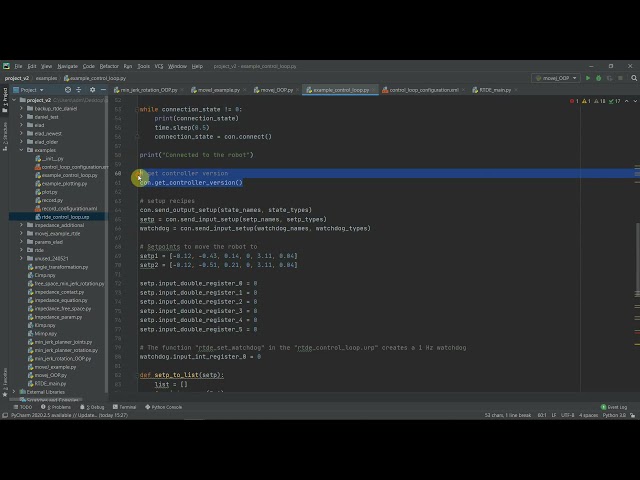The image size is (640, 480).
Task: Collapse the examples folder
Action: tap(22, 150)
